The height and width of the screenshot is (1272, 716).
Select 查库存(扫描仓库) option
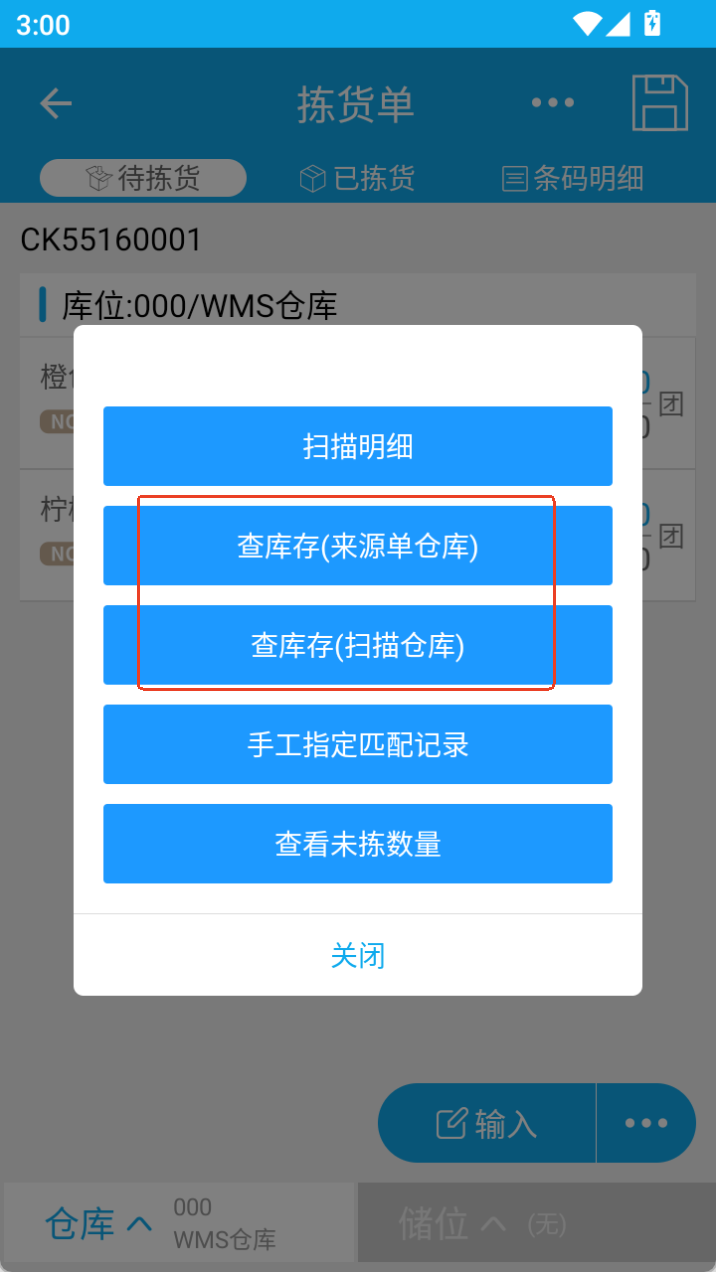point(358,645)
